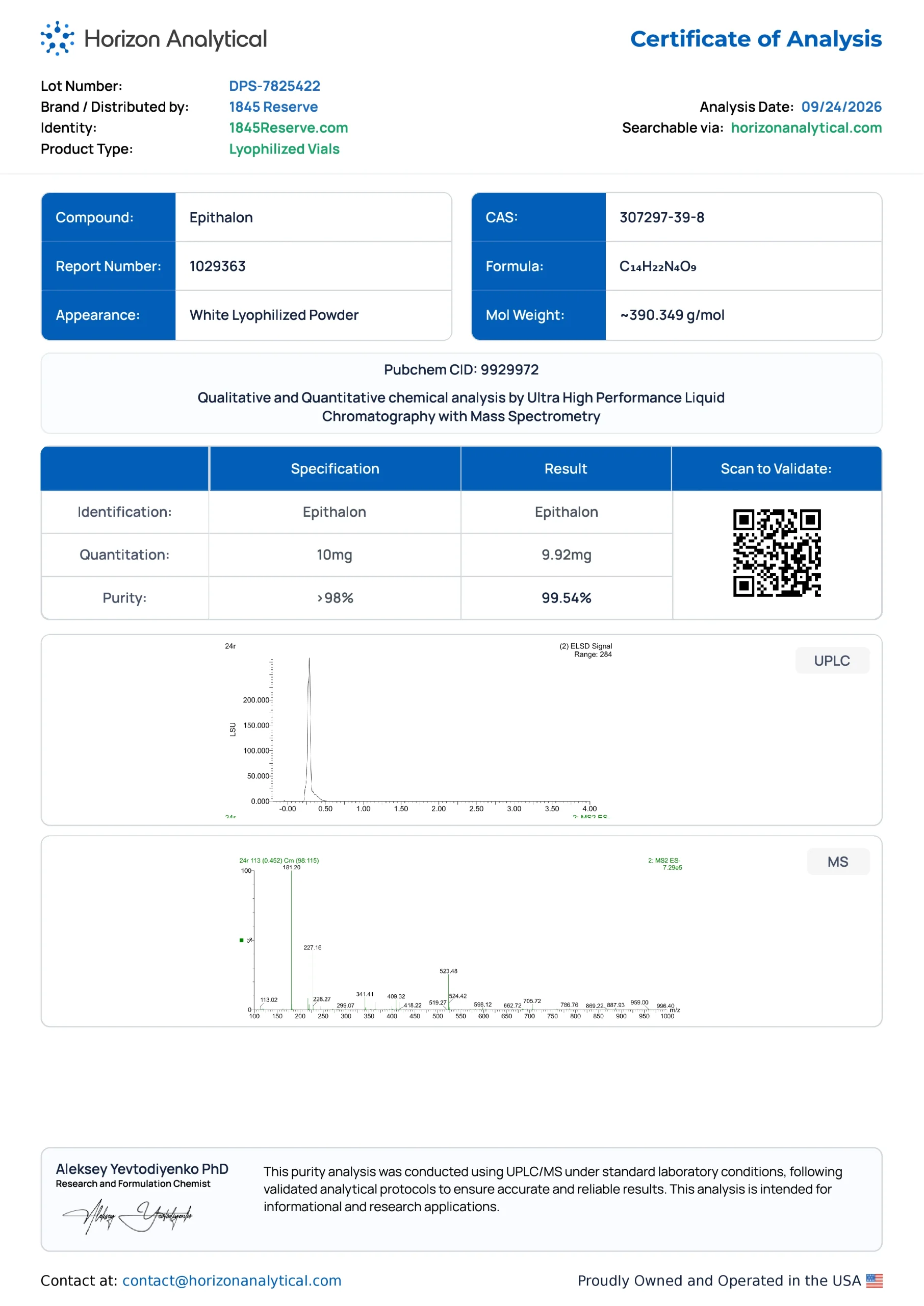
Task: Click the 1845 Reserve brand name
Action: [273, 107]
